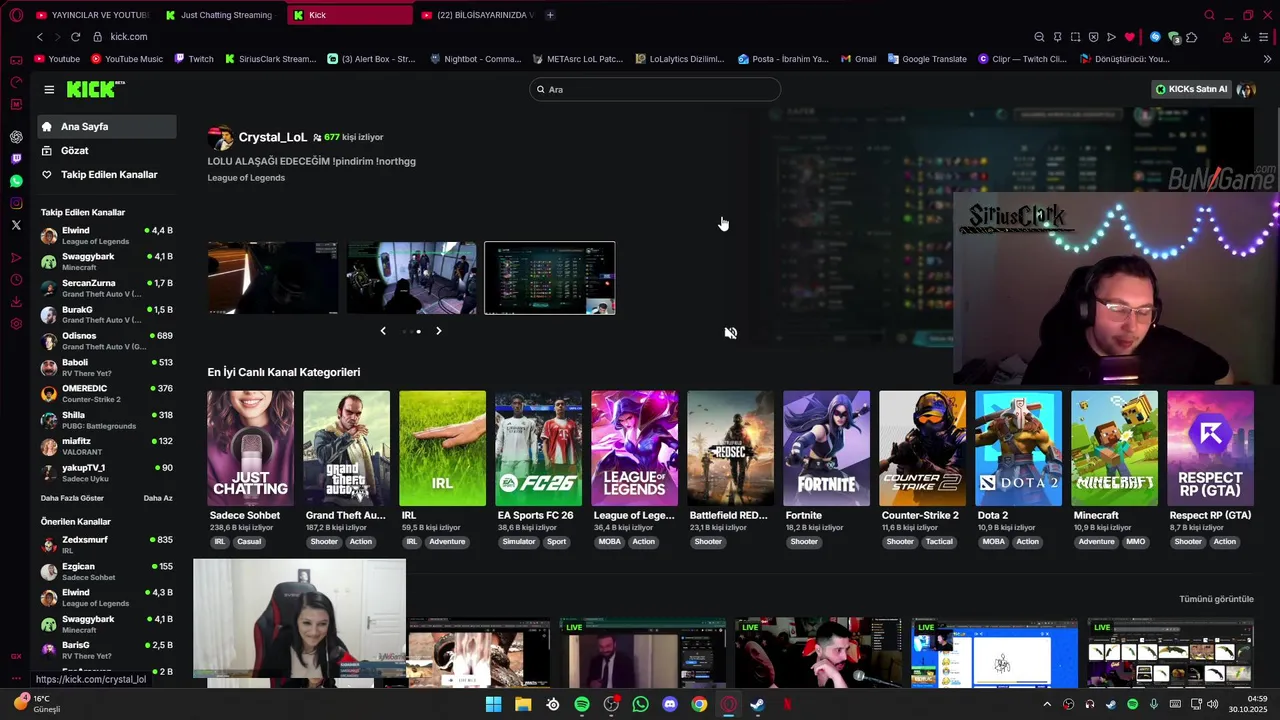Switch to Just Chatting Streaming tab
The height and width of the screenshot is (720, 1280).
point(220,15)
